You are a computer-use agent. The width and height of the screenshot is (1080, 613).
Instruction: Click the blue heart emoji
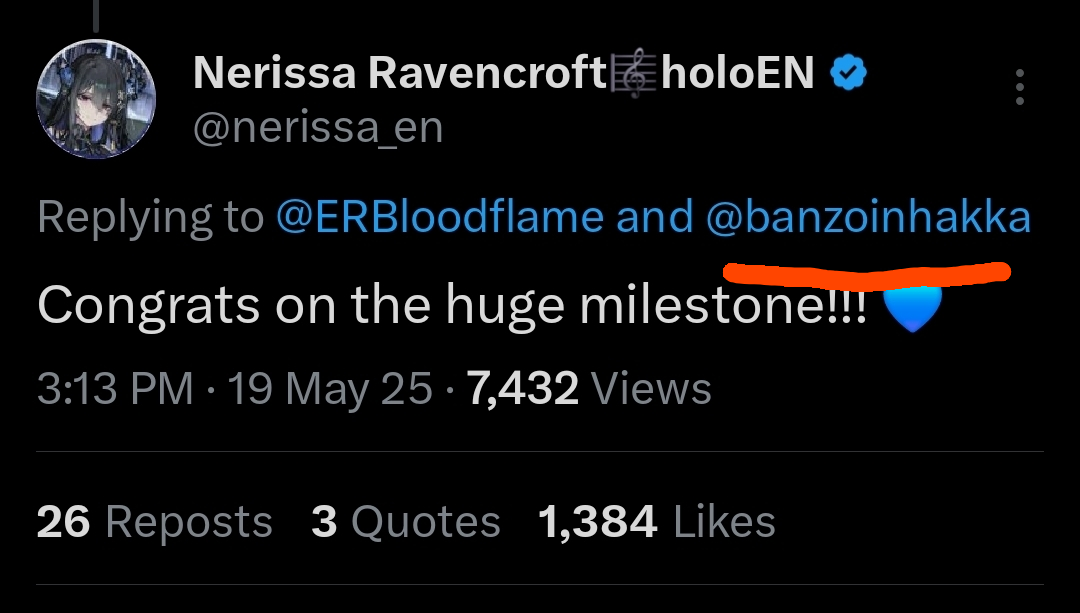point(913,308)
